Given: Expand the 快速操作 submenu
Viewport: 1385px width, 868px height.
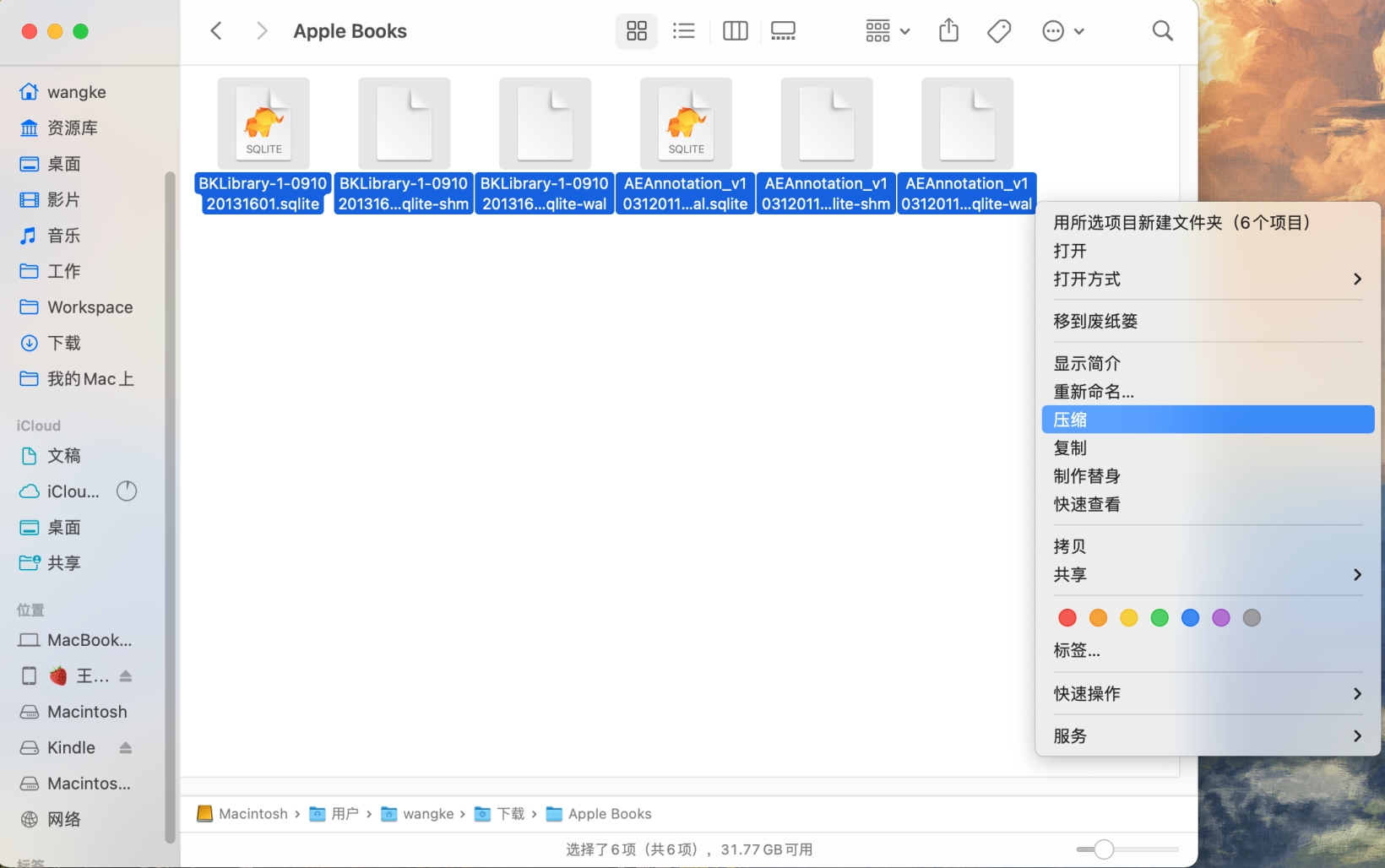Looking at the screenshot, I should (x=1207, y=693).
